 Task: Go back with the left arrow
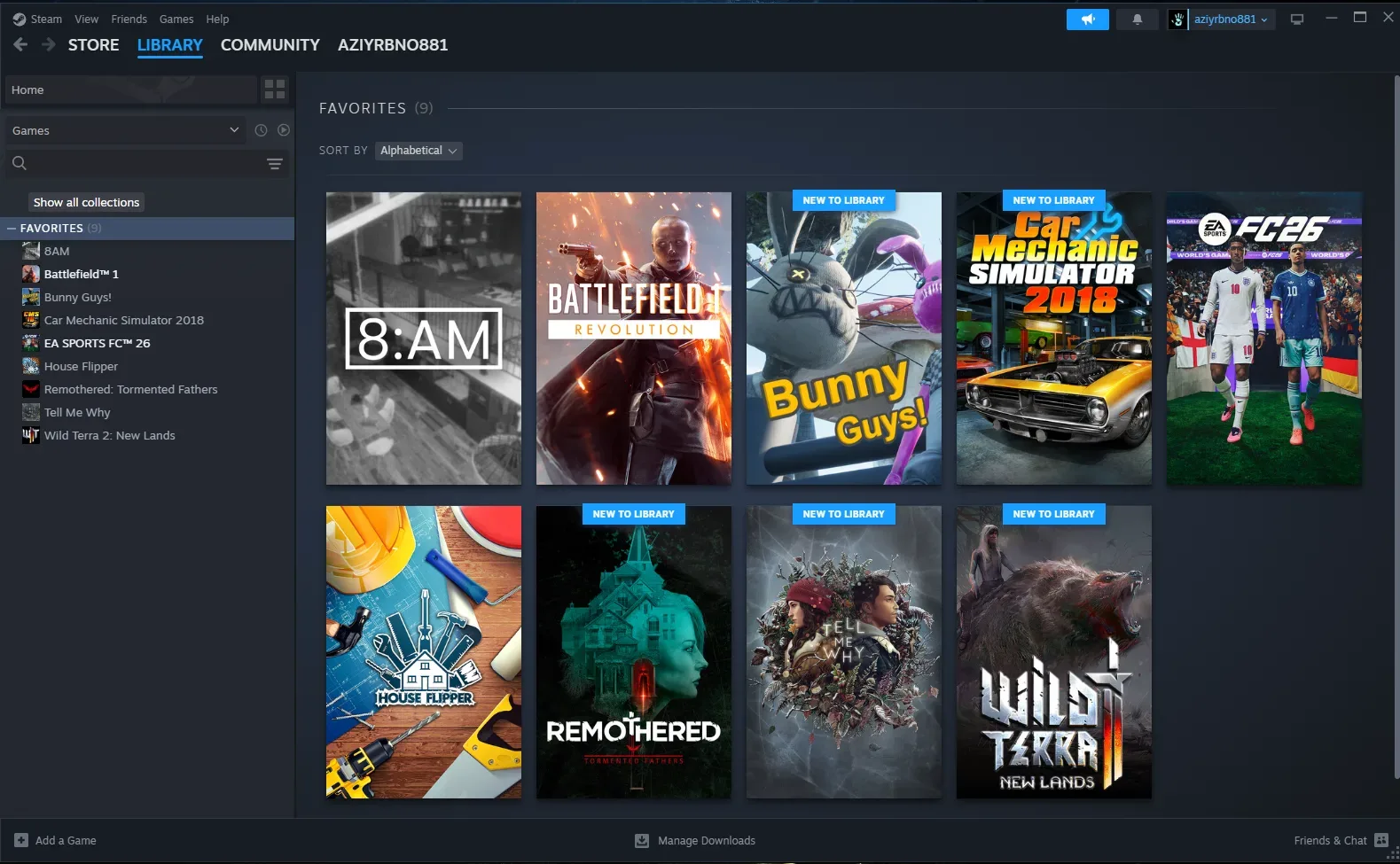pos(20,44)
